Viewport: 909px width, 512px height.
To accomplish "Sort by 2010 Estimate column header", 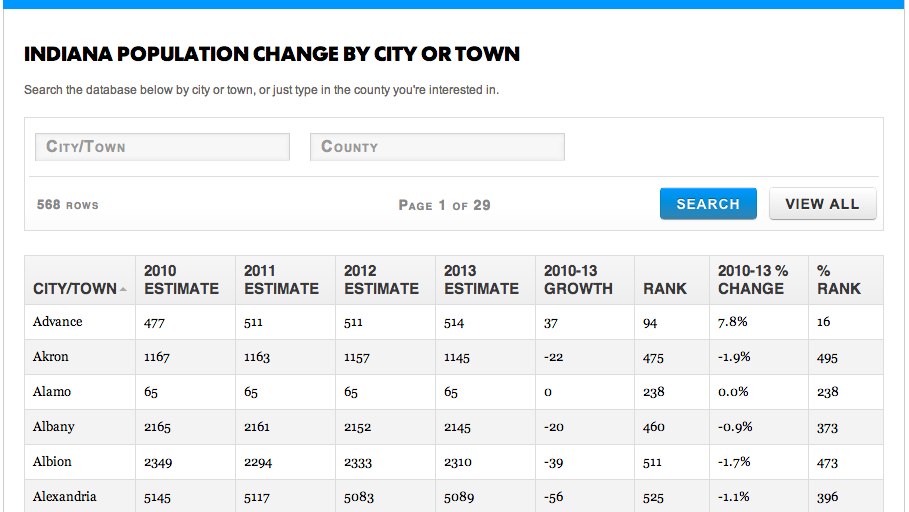I will tap(186, 280).
